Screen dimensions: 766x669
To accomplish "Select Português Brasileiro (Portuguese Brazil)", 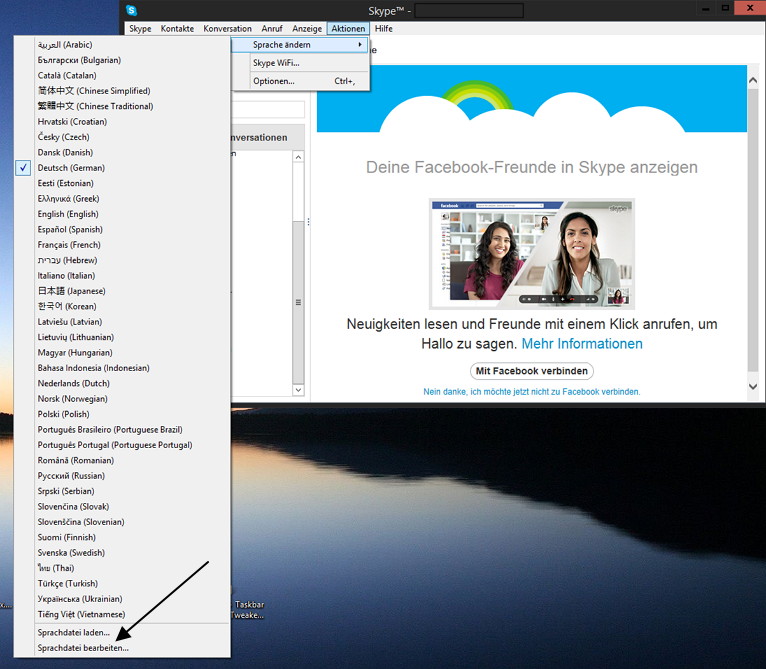I will tap(122, 430).
